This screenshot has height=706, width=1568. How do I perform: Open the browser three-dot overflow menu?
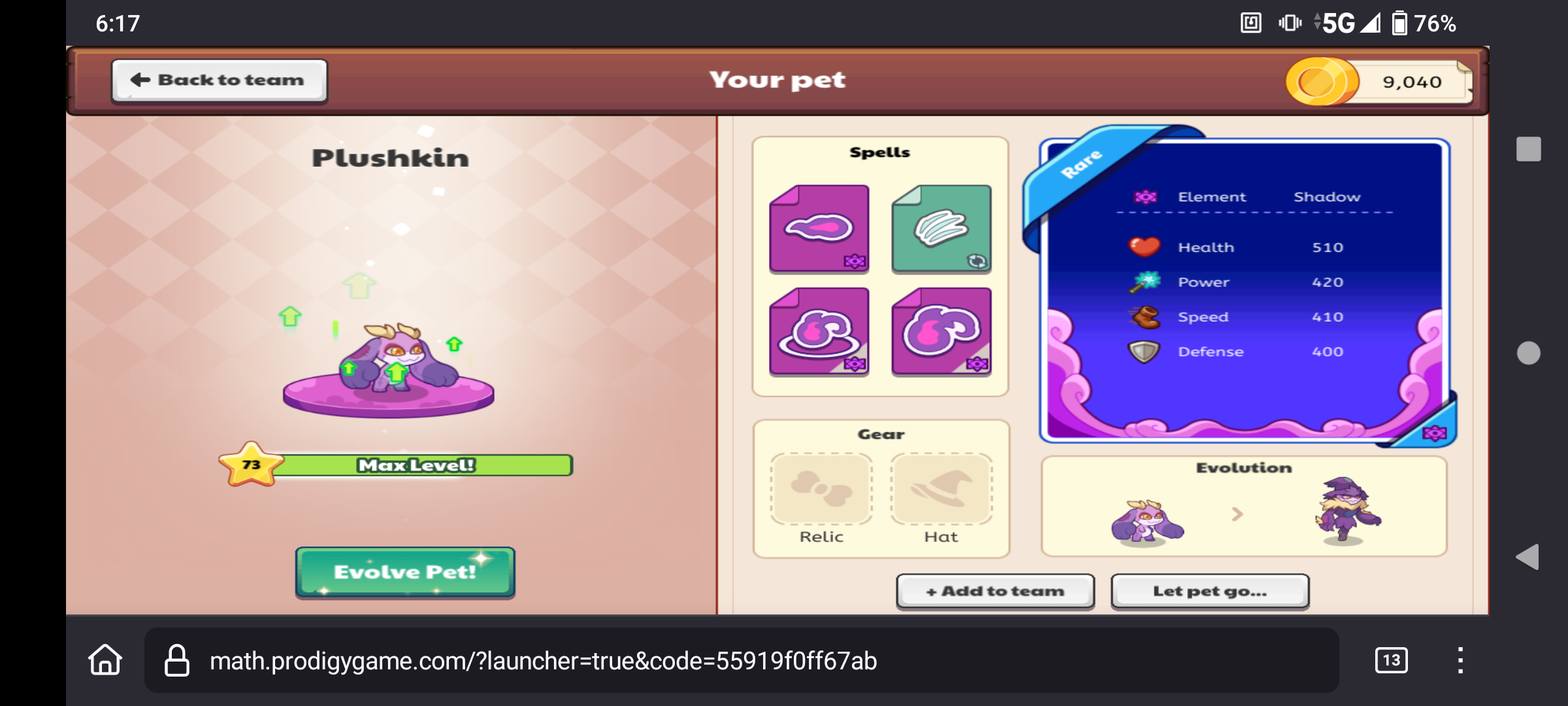(1460, 660)
